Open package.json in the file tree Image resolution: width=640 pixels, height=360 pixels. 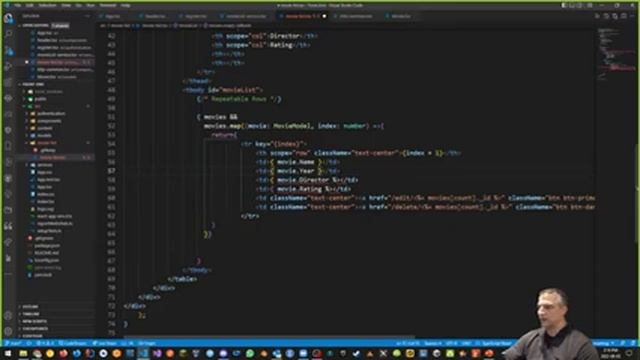point(47,246)
